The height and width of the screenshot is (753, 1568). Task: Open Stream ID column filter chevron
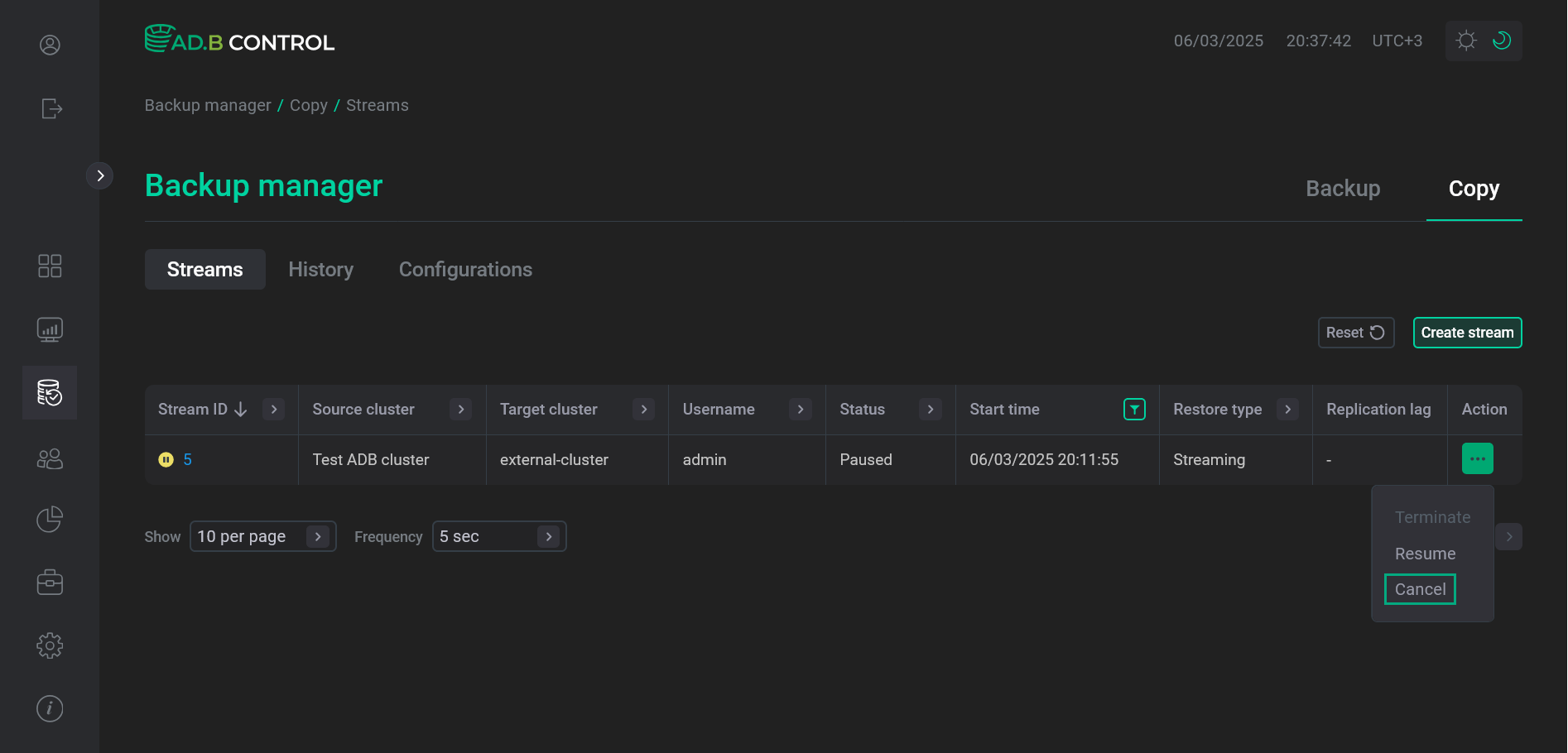[x=274, y=410]
